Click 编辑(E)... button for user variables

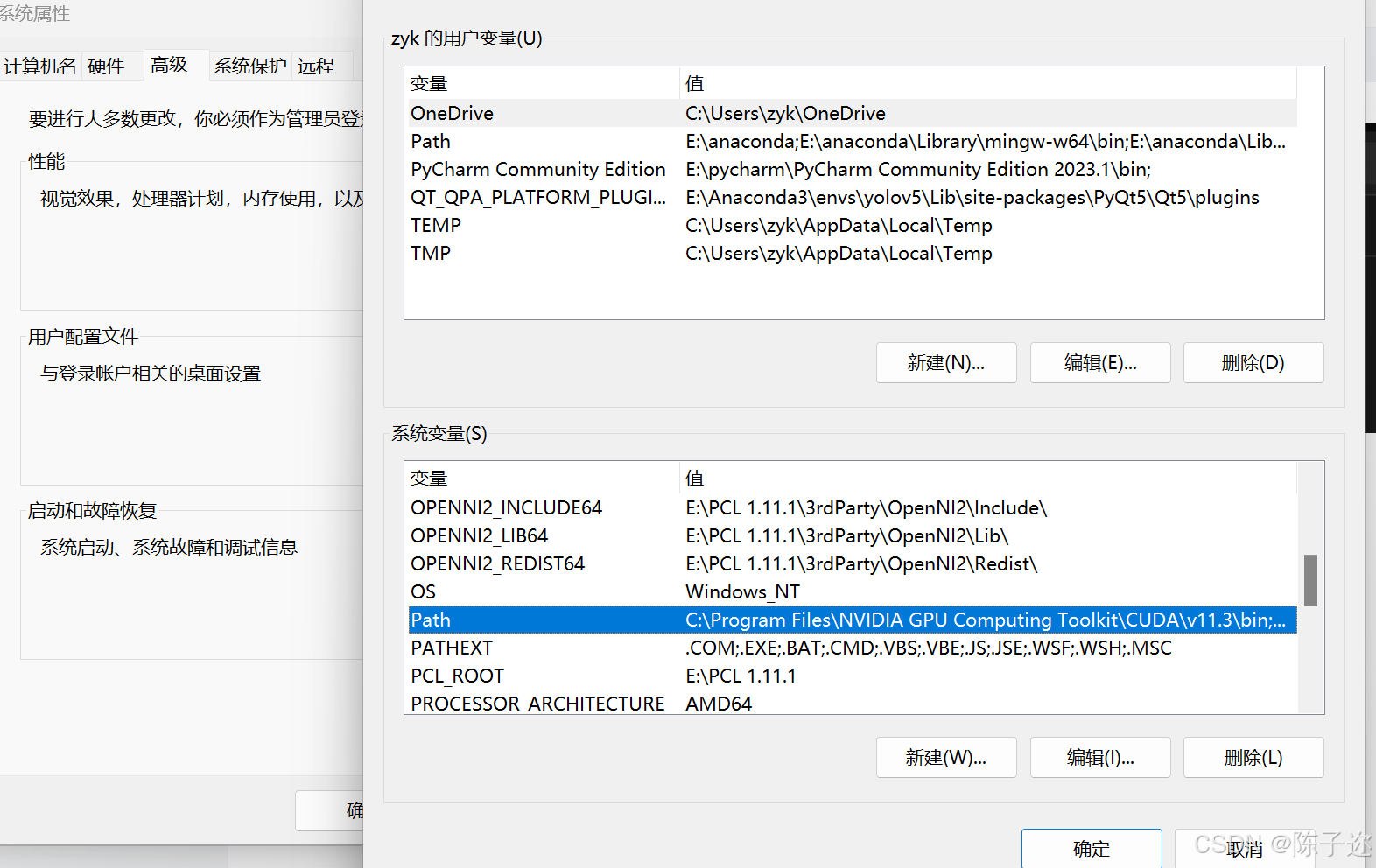(1100, 362)
